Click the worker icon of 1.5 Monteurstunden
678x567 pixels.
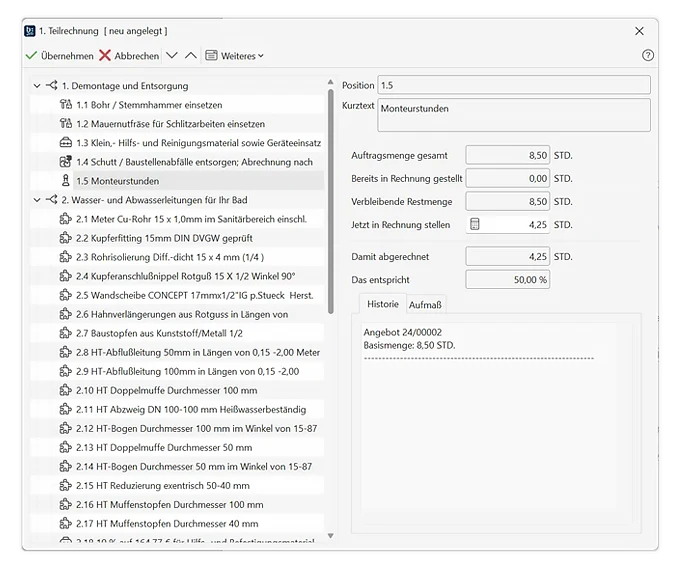pyautogui.click(x=66, y=180)
